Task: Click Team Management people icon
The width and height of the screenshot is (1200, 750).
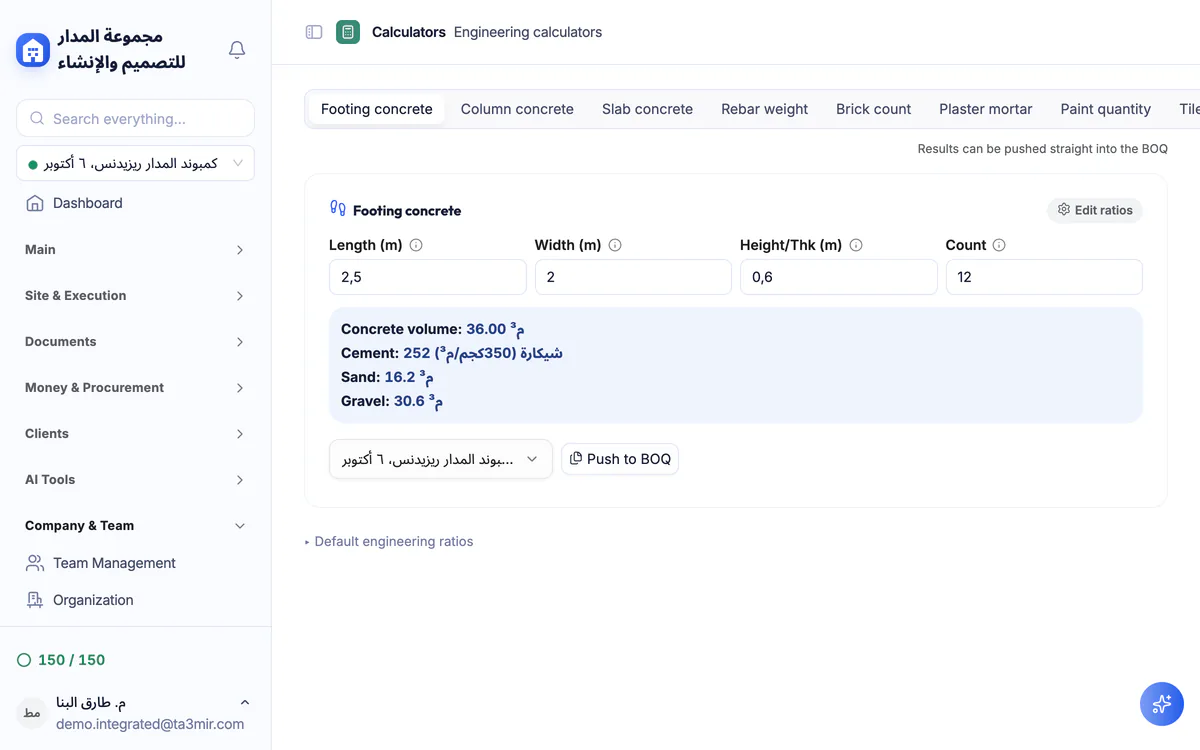Action: (35, 563)
